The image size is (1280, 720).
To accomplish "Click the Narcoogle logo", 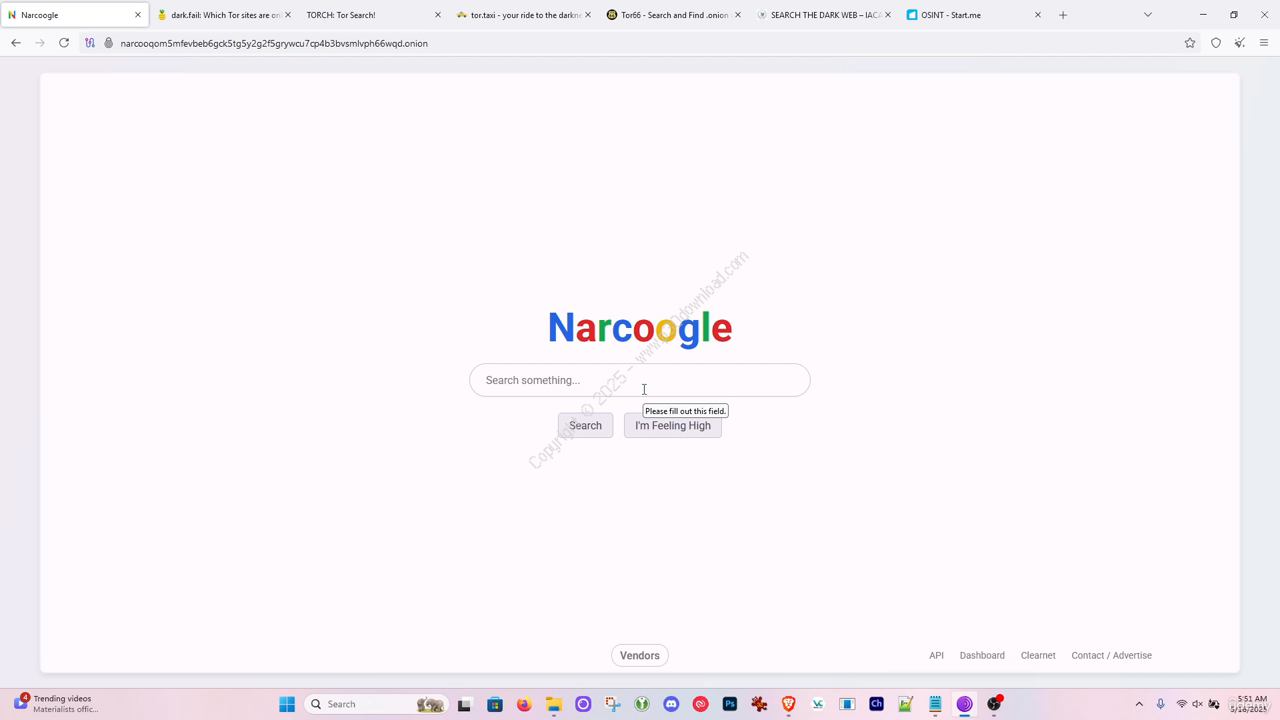I will coord(640,328).
